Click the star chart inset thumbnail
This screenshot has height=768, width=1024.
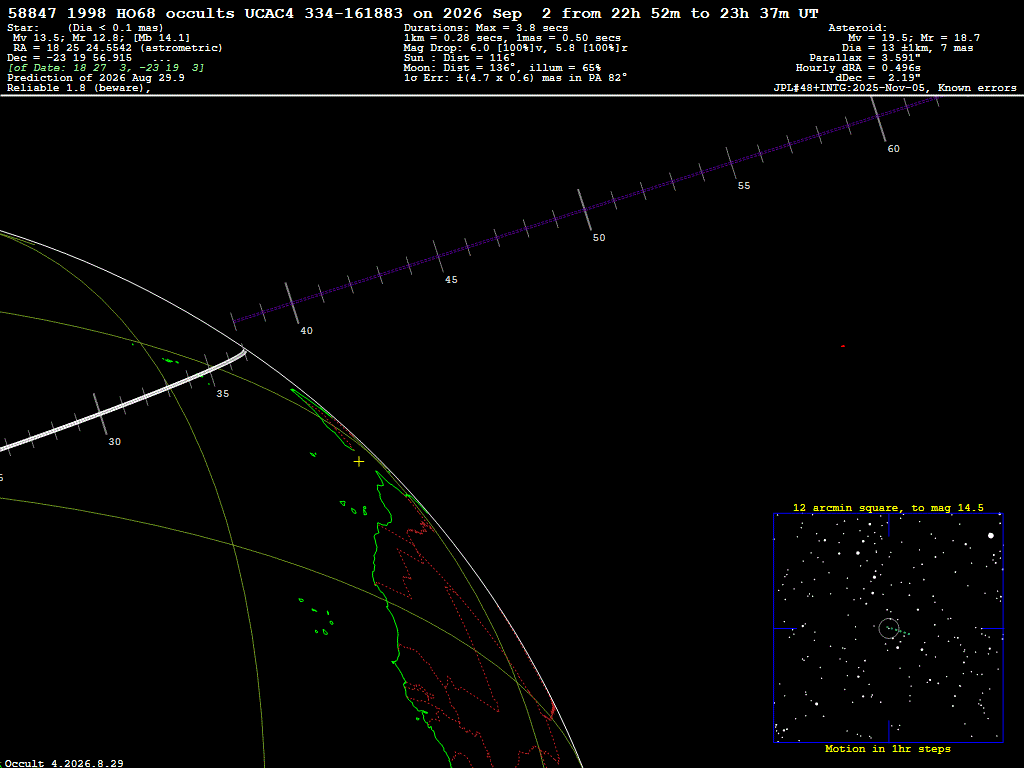[x=888, y=628]
